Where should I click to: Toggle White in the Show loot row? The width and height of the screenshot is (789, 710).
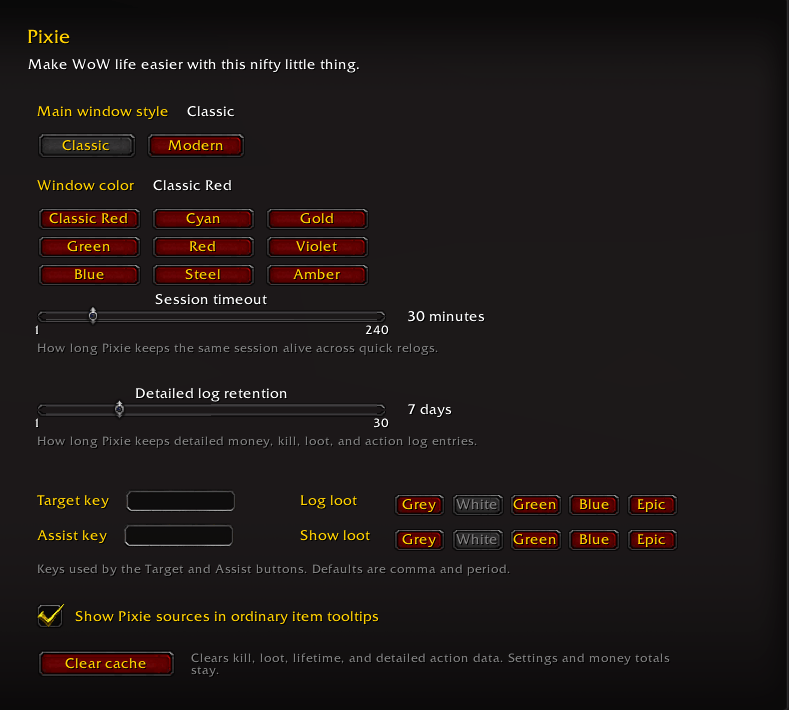(478, 540)
